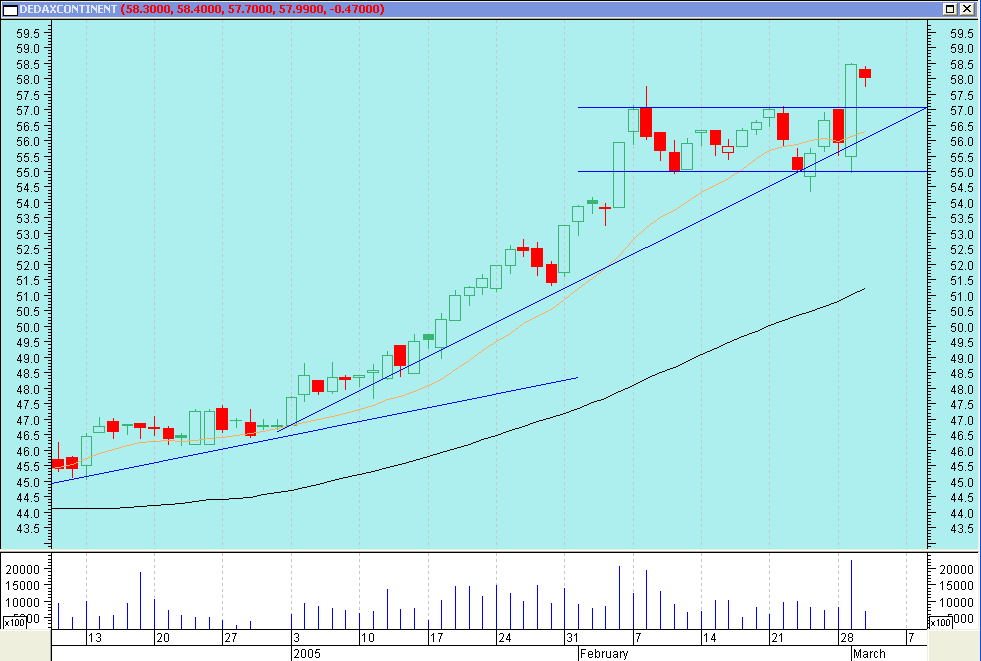This screenshot has height=661, width=981.
Task: Select the 2005 year label on time axis
Action: point(305,654)
